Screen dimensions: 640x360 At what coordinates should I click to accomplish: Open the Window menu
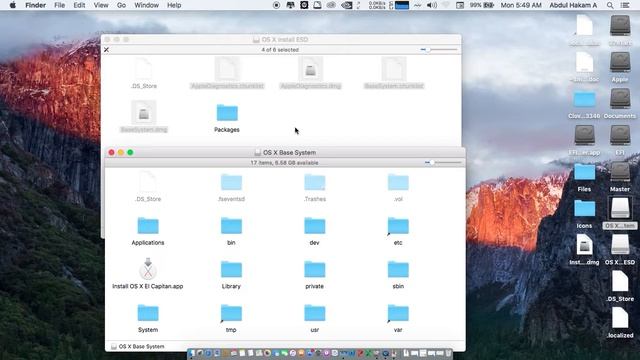tap(147, 5)
